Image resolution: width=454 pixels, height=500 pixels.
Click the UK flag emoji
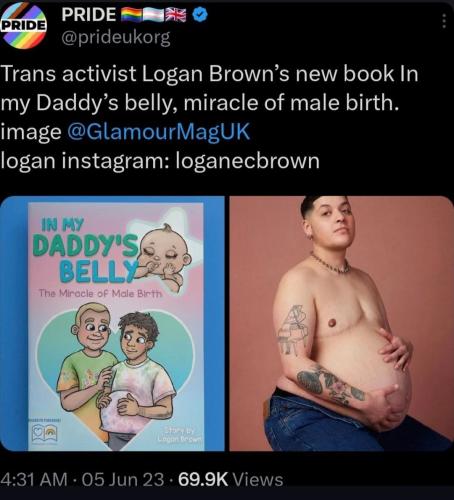point(177,15)
